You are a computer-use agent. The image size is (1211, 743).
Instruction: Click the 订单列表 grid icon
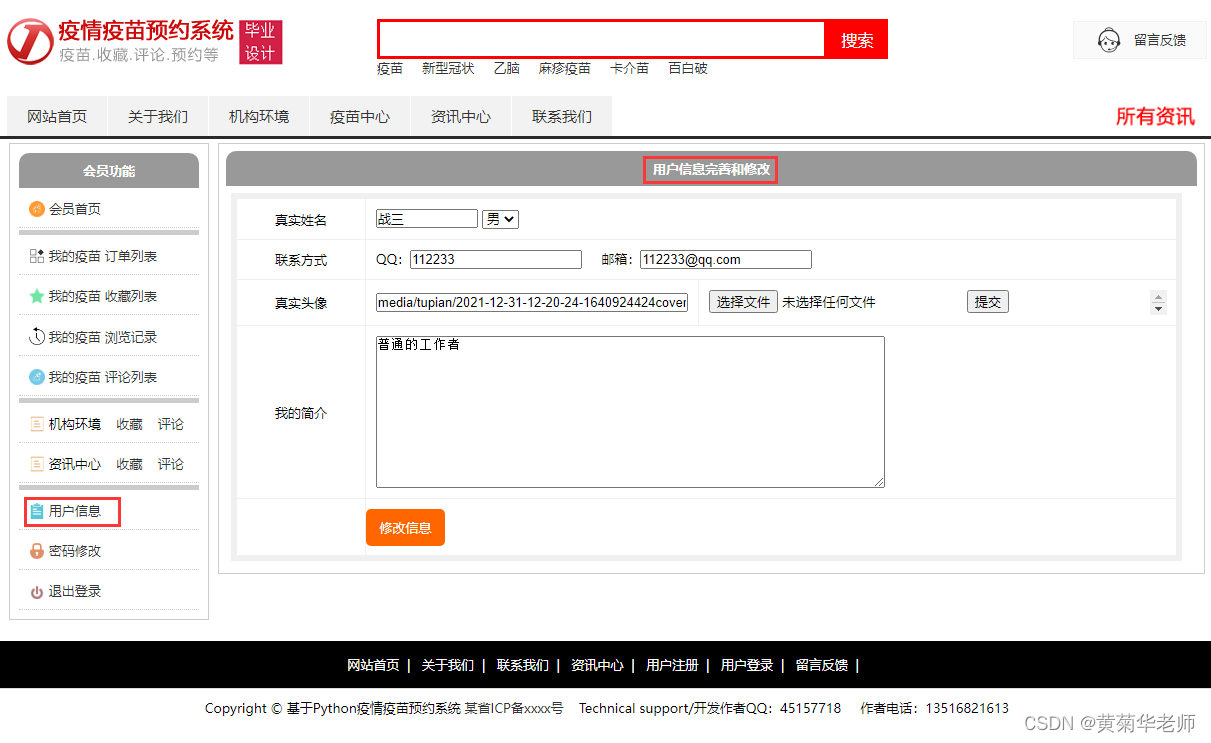point(37,256)
